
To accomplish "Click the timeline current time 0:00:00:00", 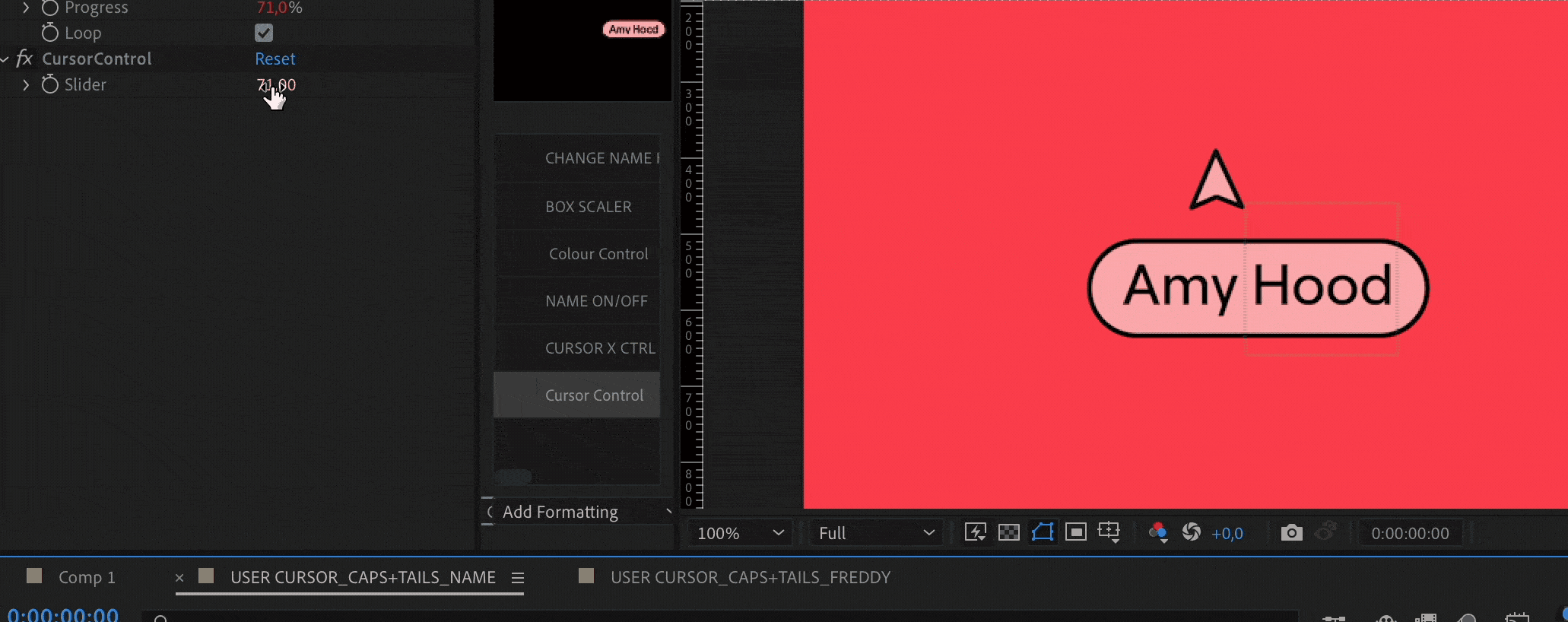I will click(x=63, y=614).
